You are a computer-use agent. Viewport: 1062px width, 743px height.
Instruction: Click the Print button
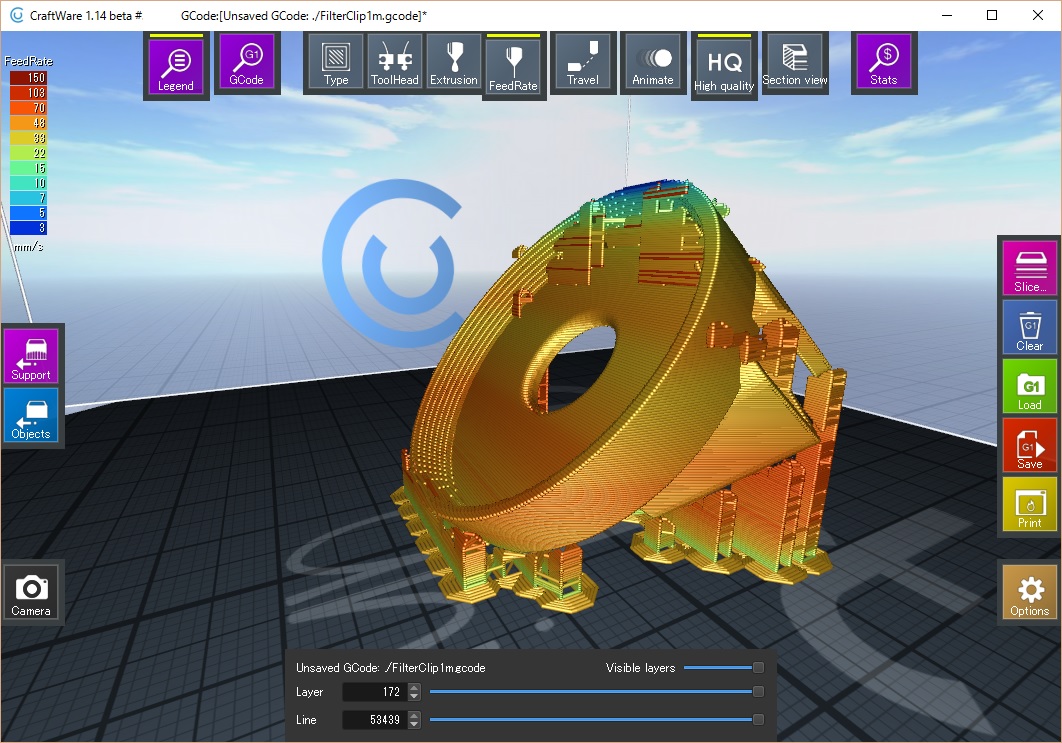click(x=1028, y=506)
